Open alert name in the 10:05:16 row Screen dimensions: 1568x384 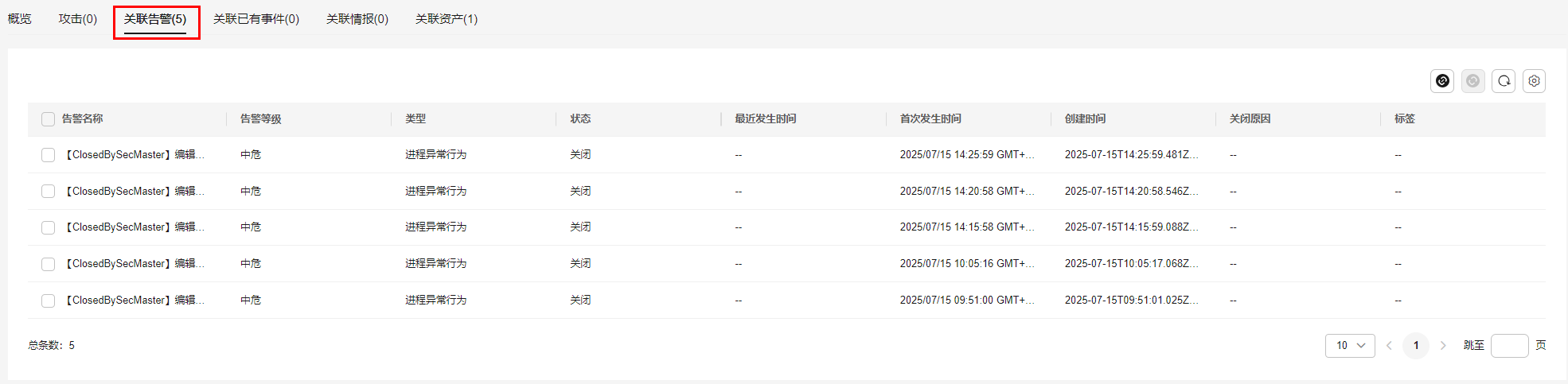pos(134,264)
